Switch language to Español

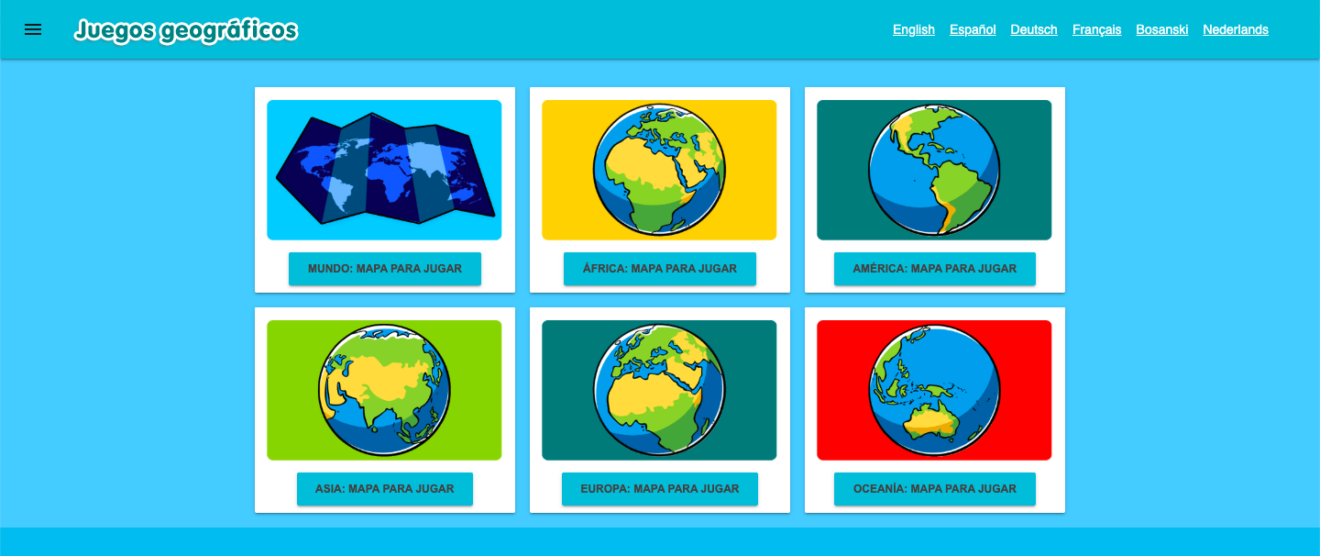coord(973,30)
